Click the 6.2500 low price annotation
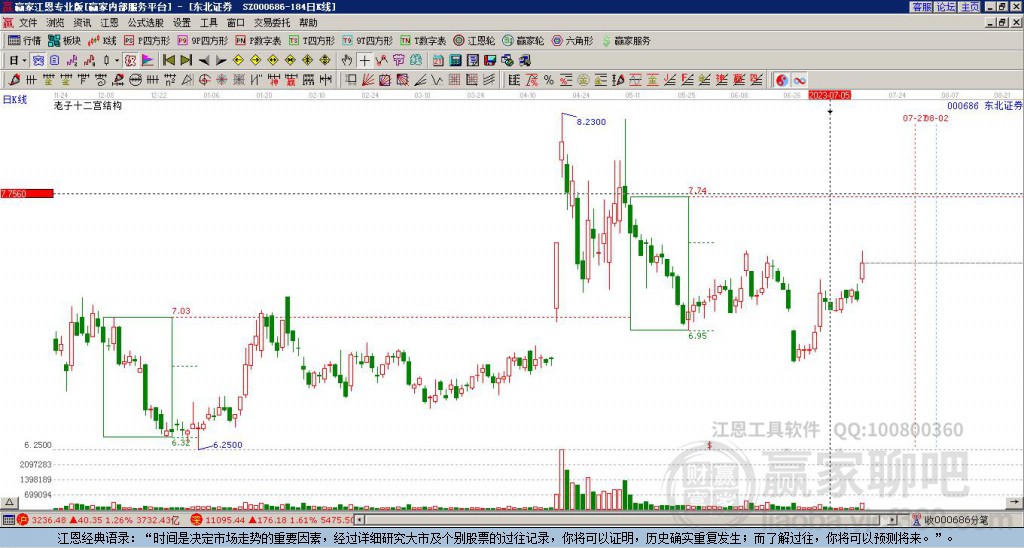The height and width of the screenshot is (548, 1024). (x=227, y=445)
